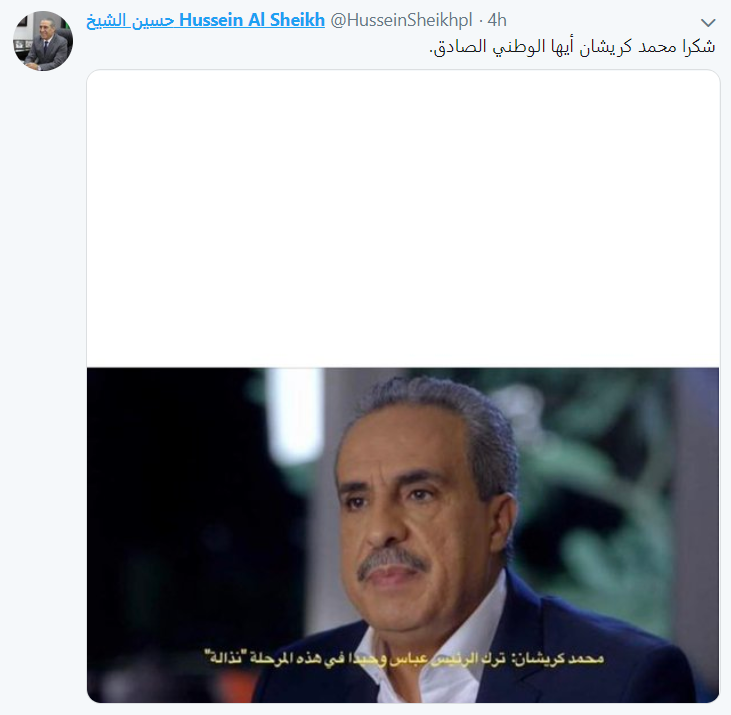Open Hussein Al Sheikh's round profile avatar
The width and height of the screenshot is (731, 715).
[x=43, y=41]
